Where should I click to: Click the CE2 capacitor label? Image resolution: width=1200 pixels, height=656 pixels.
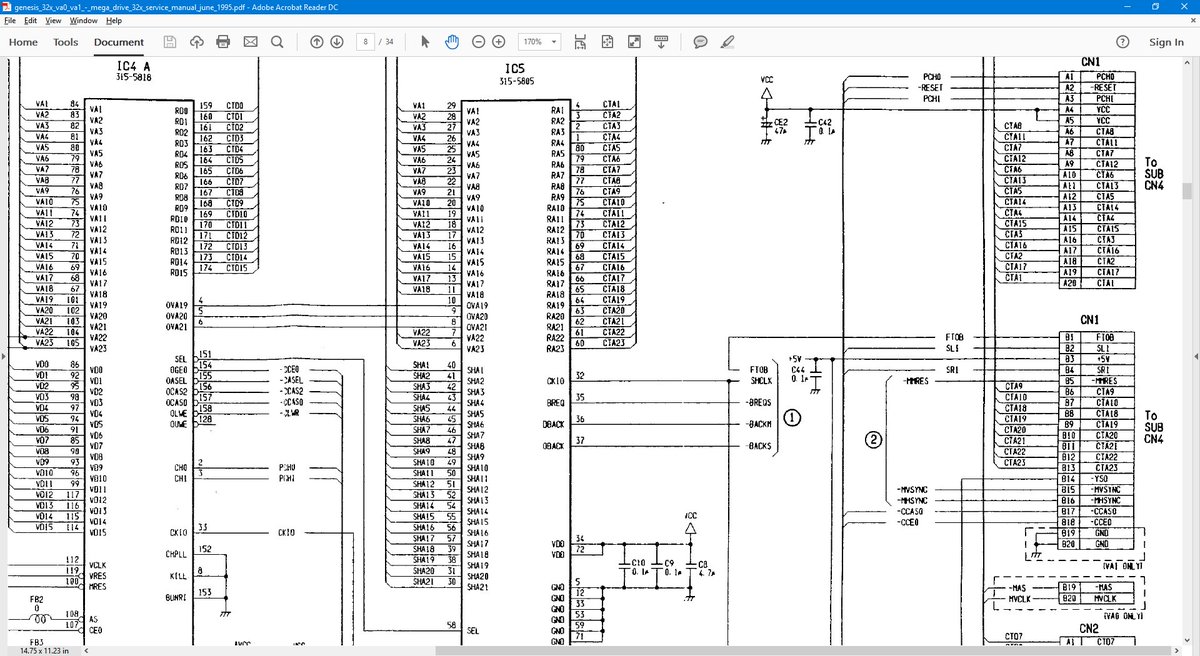[x=782, y=121]
